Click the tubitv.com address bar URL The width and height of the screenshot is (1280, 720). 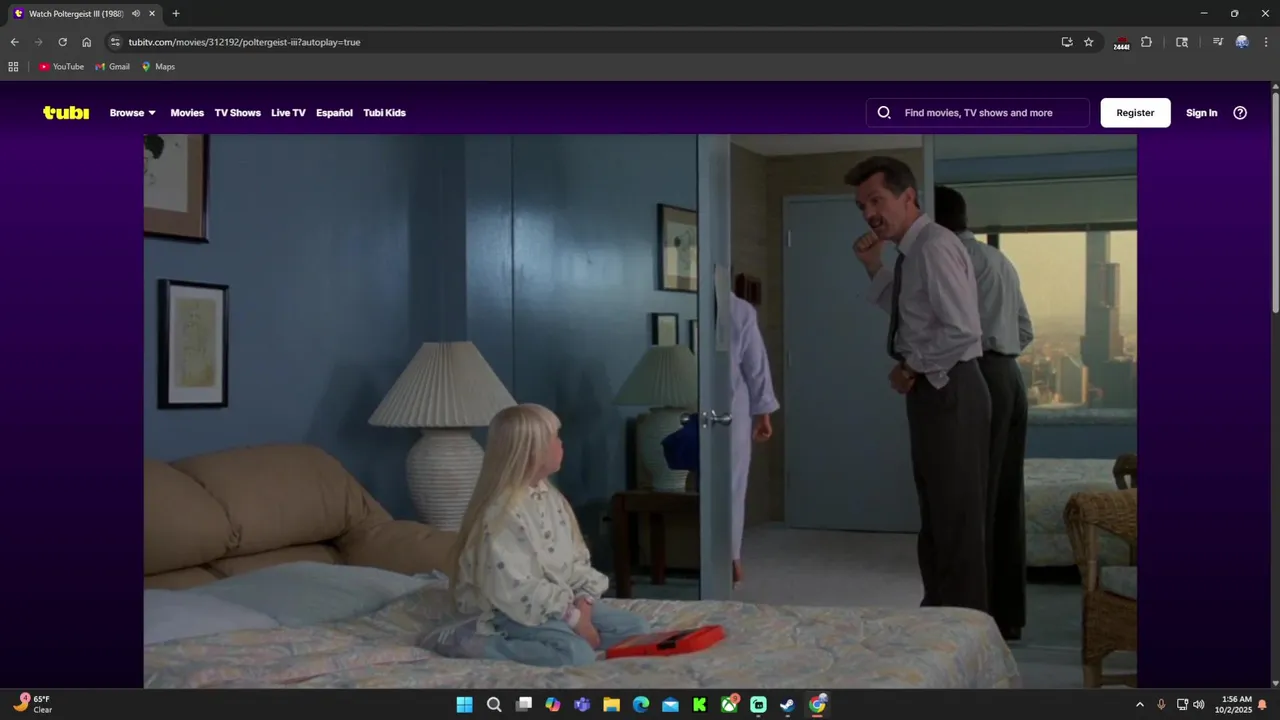coord(244,42)
